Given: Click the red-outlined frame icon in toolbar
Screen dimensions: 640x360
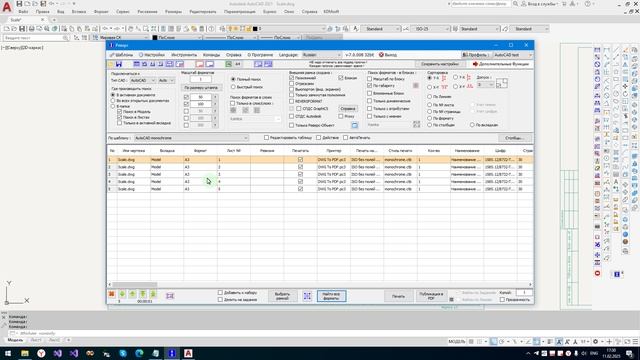Looking at the screenshot, I should [200, 64].
